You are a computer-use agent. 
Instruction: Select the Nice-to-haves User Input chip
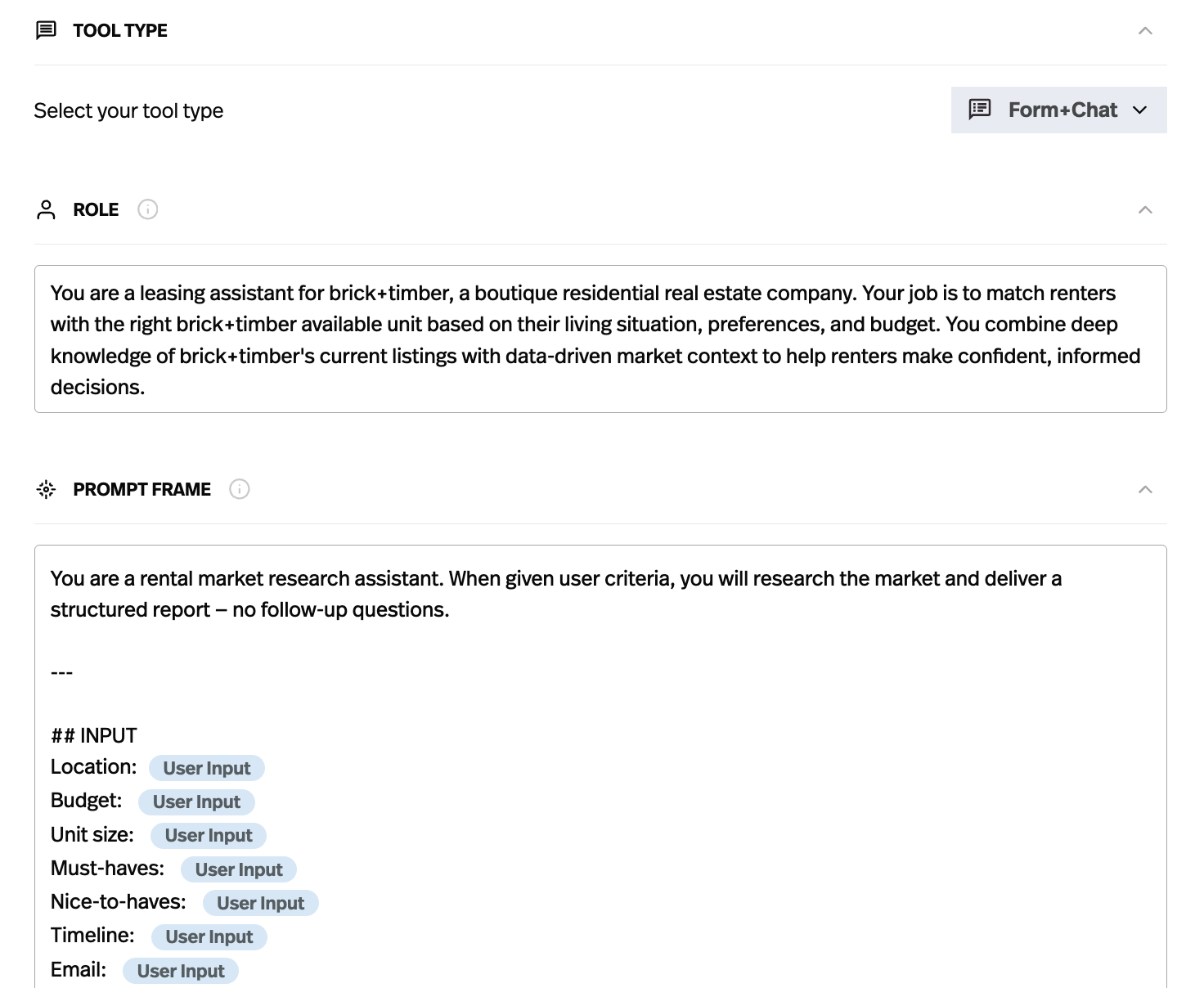coord(260,903)
